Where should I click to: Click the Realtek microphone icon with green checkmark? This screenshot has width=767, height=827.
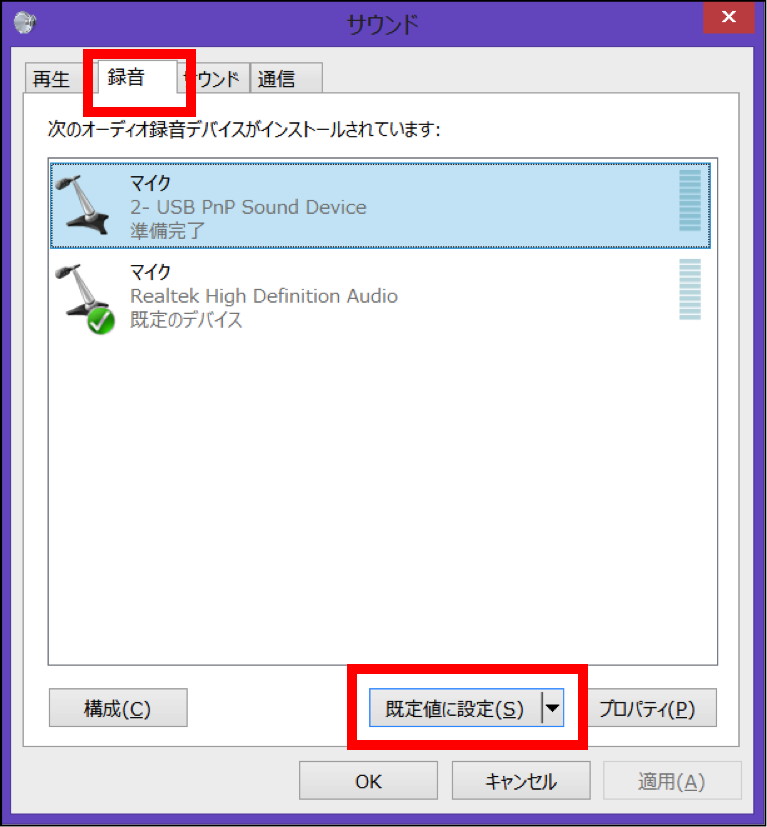[x=84, y=298]
